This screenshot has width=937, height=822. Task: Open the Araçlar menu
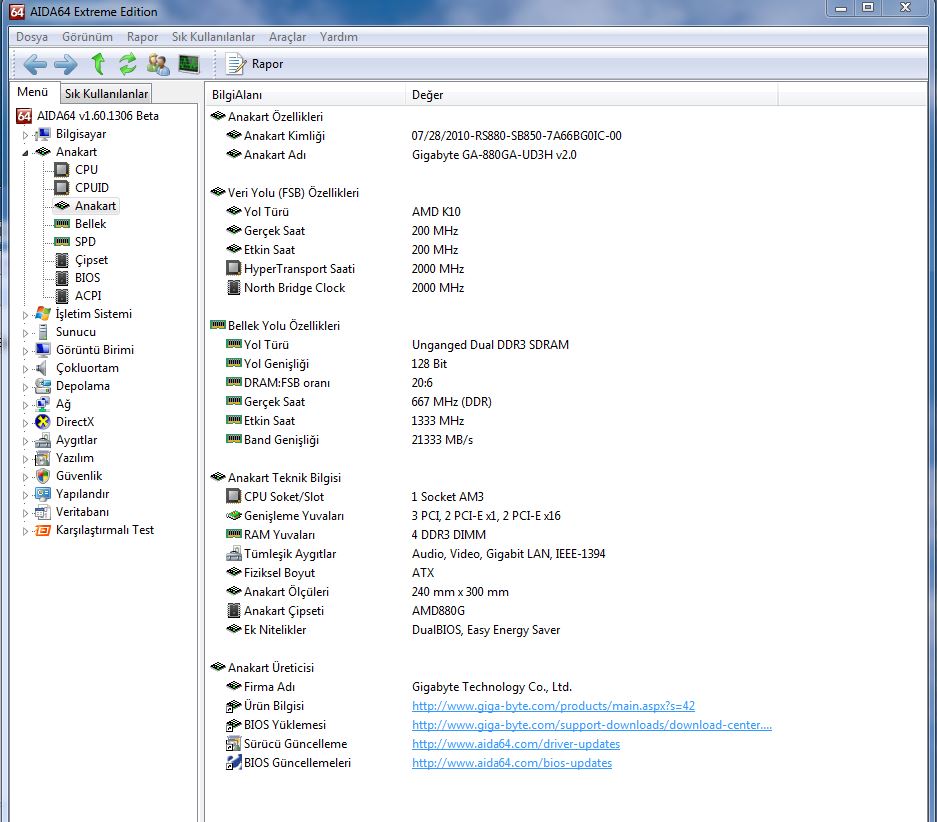click(x=287, y=37)
